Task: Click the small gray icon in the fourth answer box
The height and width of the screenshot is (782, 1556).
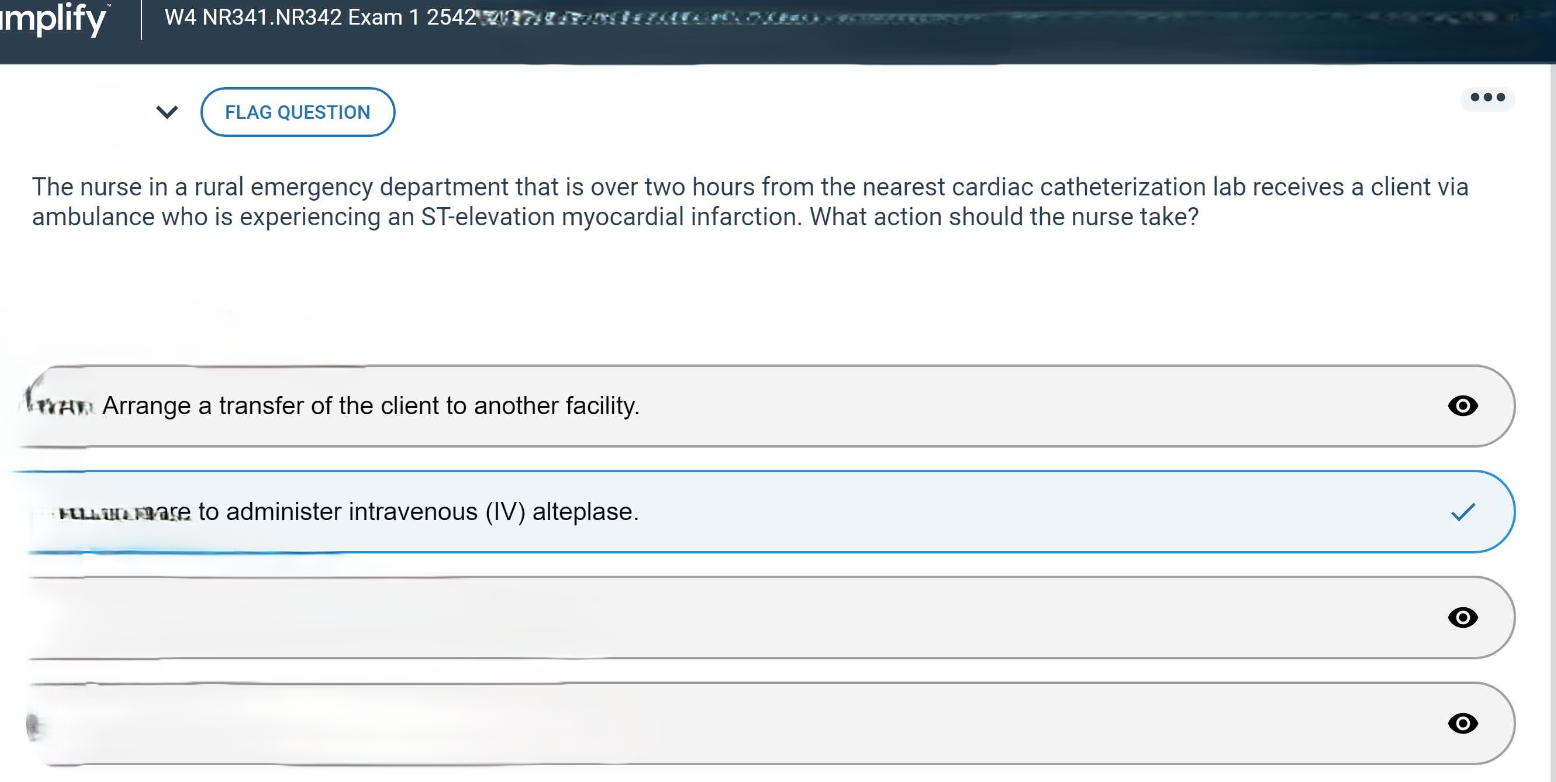Action: click(x=31, y=728)
